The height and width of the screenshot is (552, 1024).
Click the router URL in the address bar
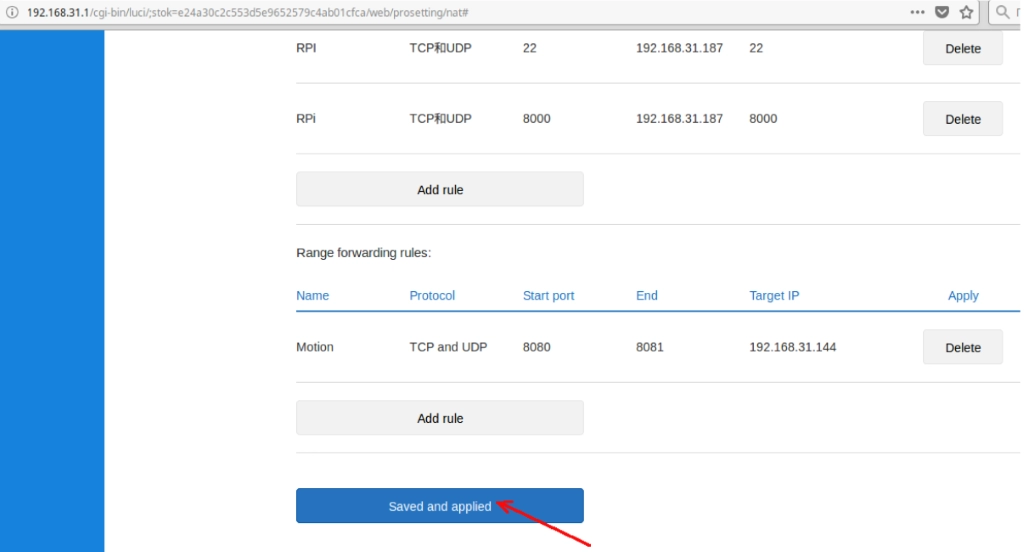(x=248, y=12)
